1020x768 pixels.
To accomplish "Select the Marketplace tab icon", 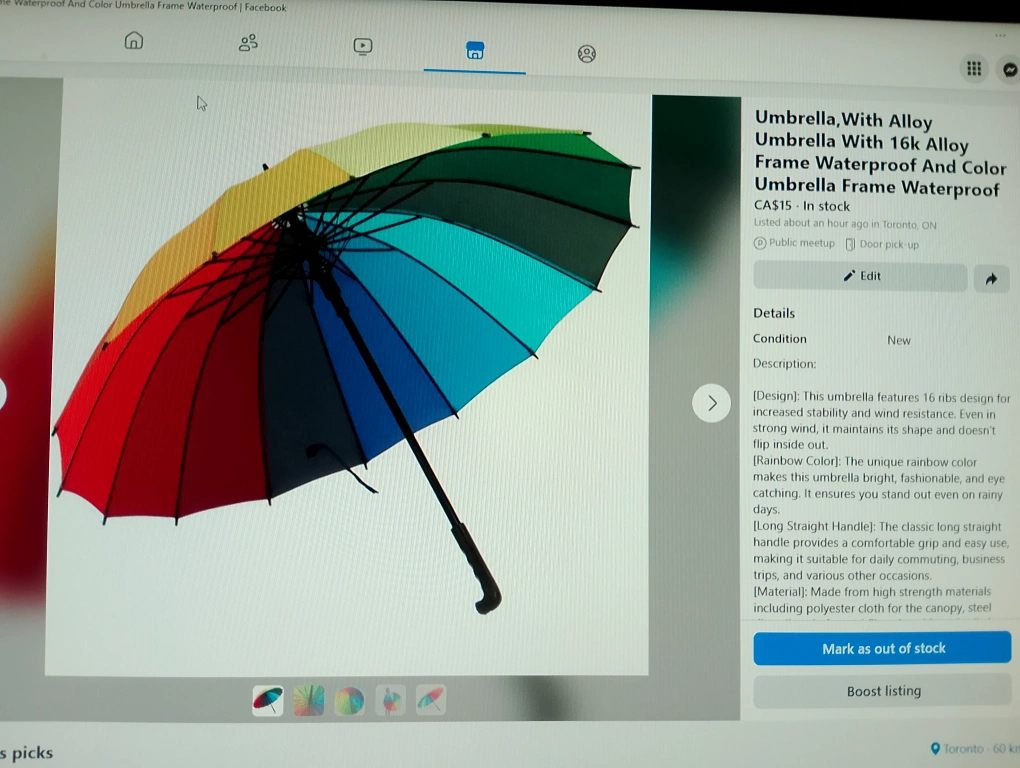I will (475, 50).
